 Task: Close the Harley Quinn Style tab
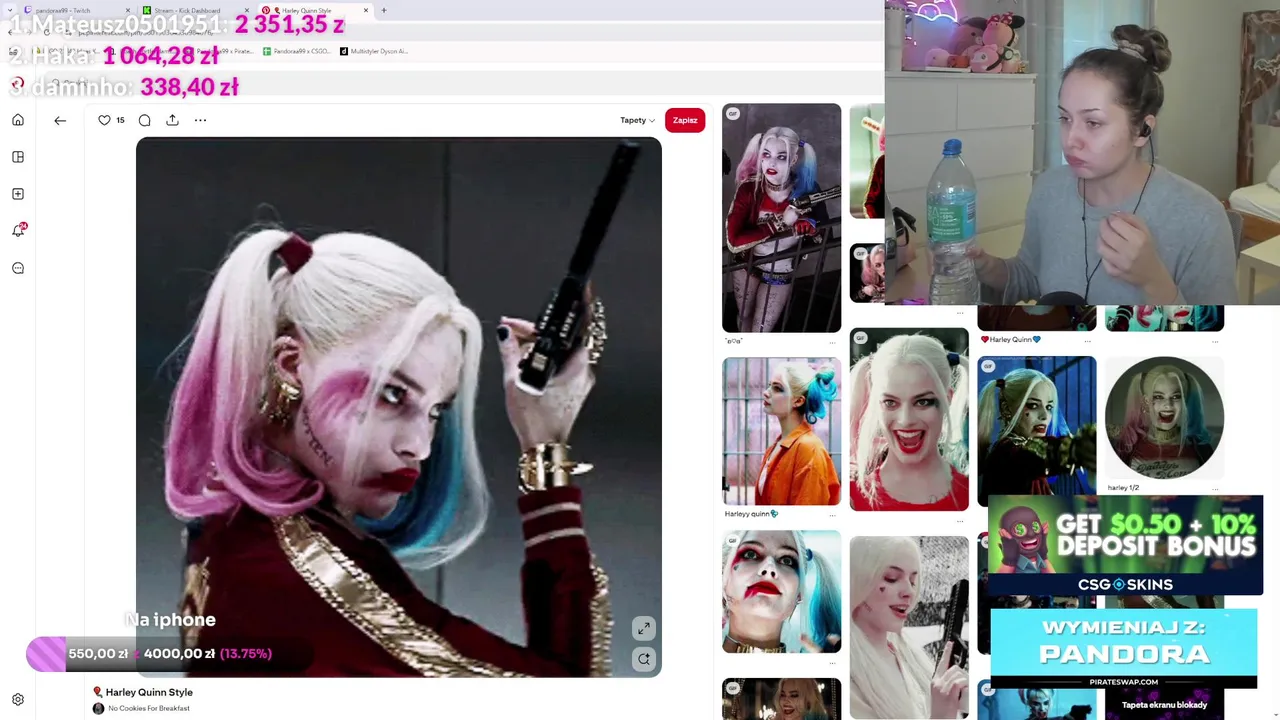366,10
